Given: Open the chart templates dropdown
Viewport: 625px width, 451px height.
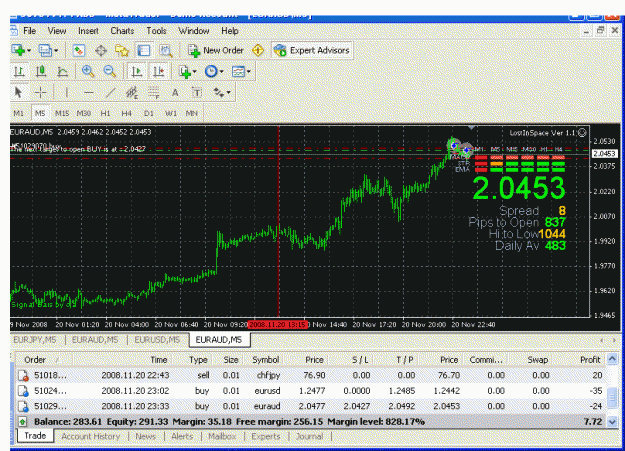Looking at the screenshot, I should click(x=241, y=71).
